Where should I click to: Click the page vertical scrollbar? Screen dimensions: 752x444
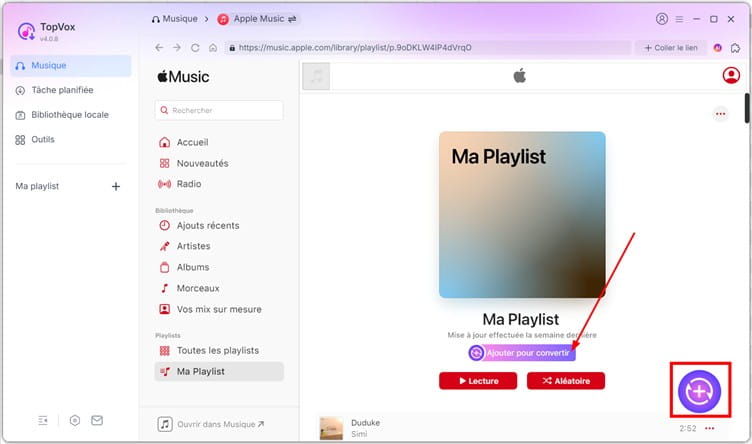[747, 108]
